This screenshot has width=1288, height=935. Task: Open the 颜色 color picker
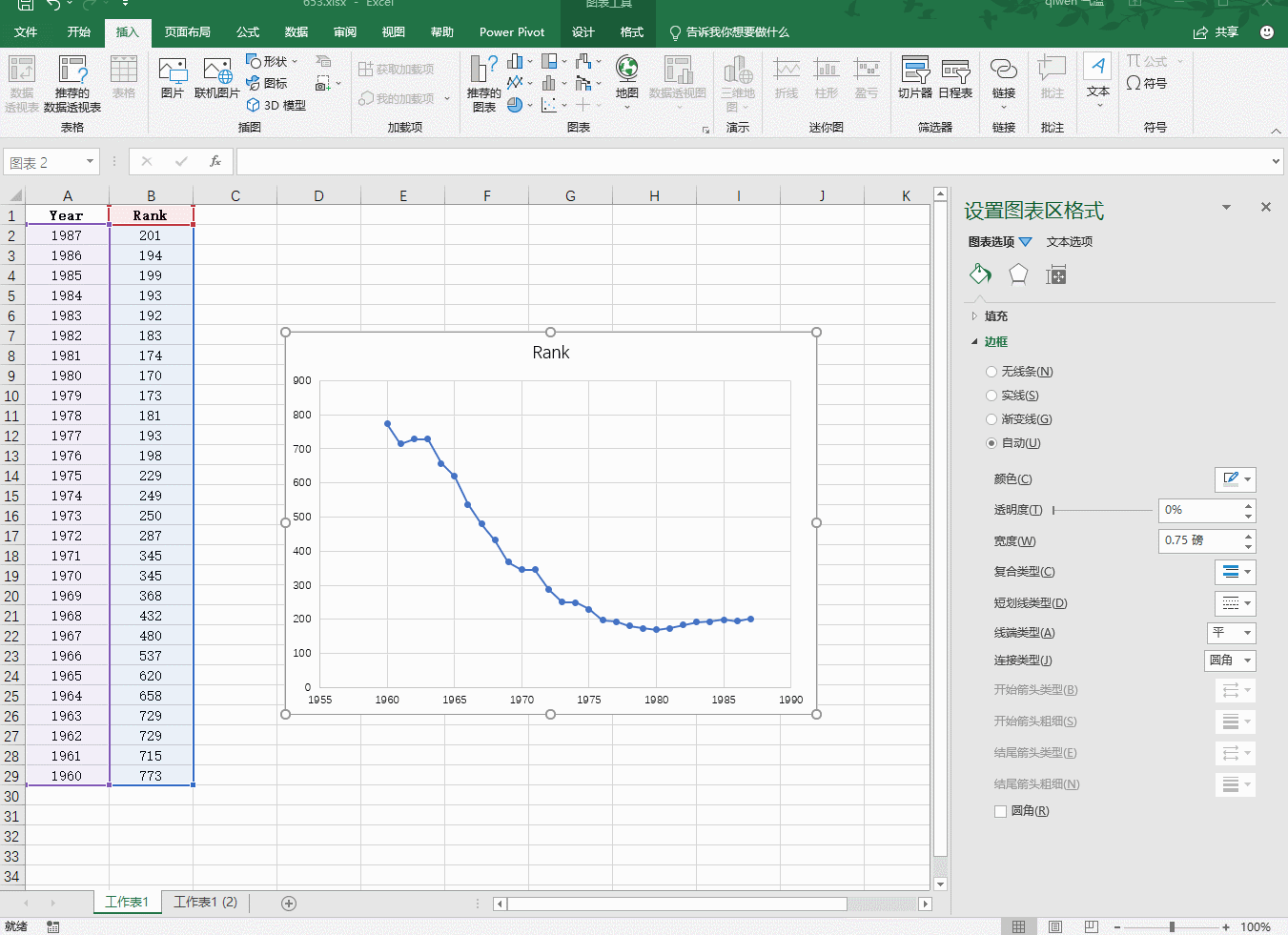(x=1234, y=479)
